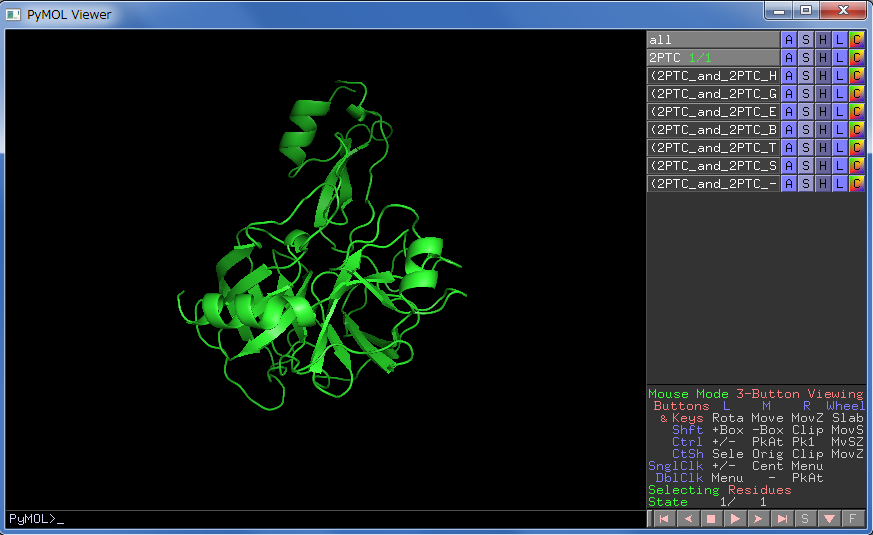Image resolution: width=873 pixels, height=535 pixels.
Task: Open the Hide menu for 2PTC_and_2PTC_G
Action: point(823,94)
